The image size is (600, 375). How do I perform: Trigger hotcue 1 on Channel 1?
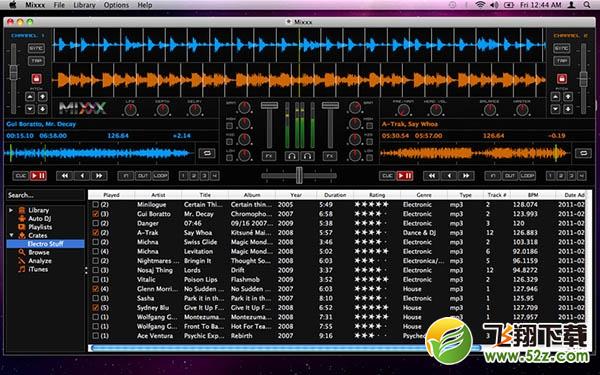pos(183,176)
